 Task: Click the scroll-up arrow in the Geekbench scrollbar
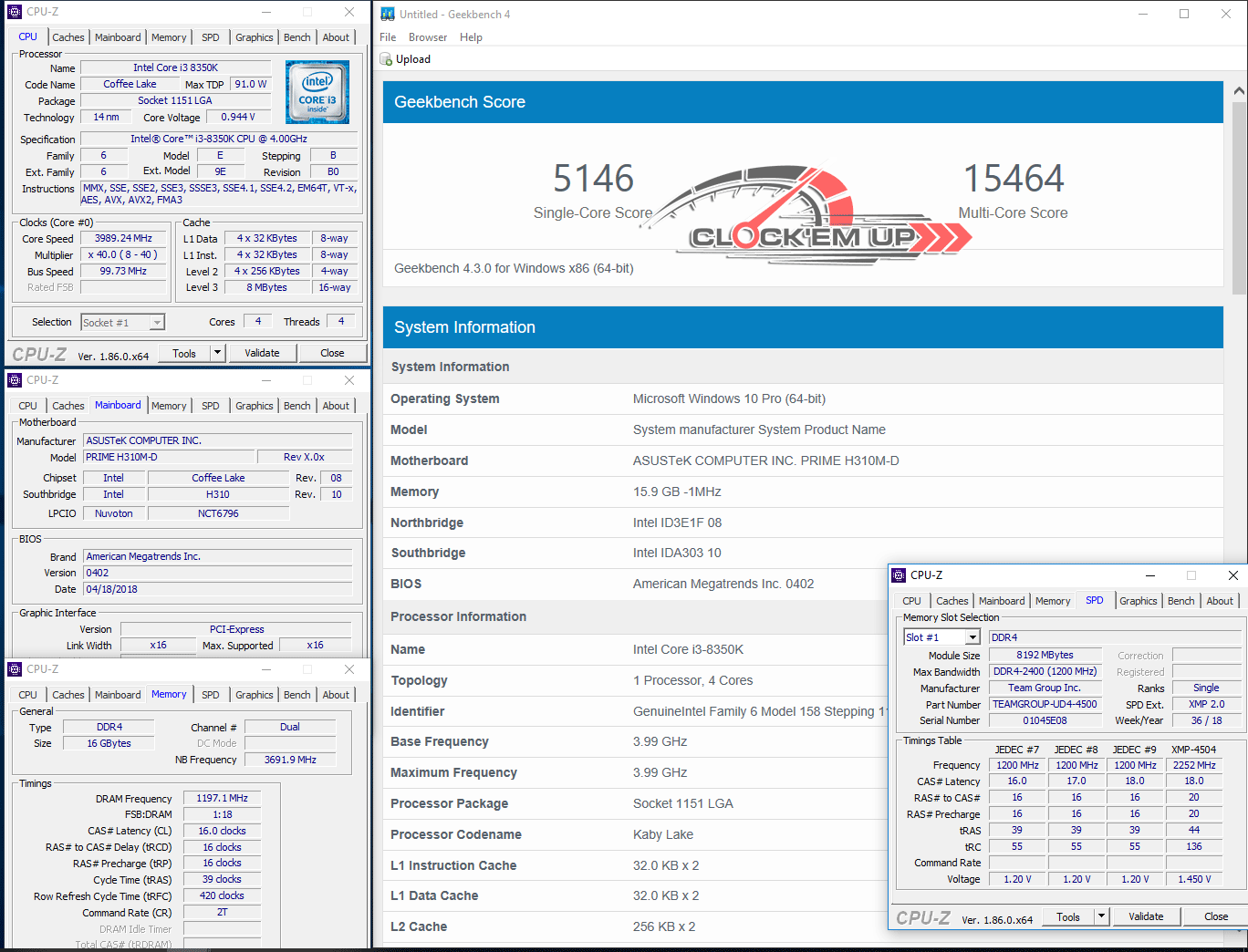click(x=1238, y=91)
